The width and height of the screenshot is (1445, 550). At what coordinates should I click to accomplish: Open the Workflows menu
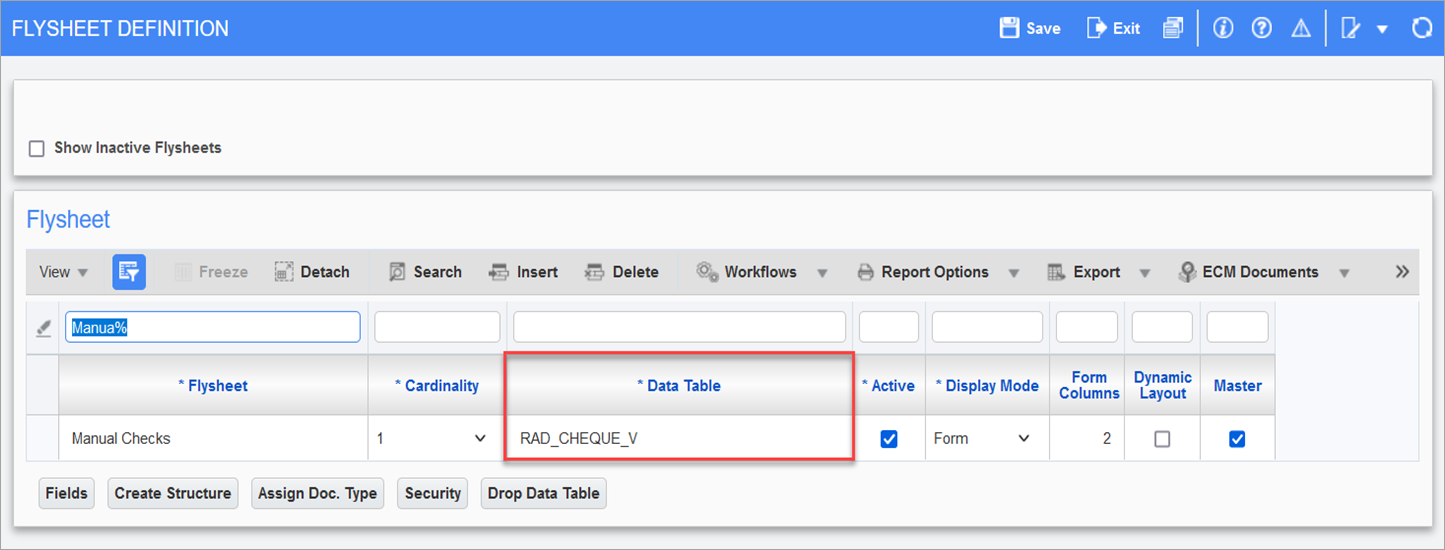pos(747,272)
